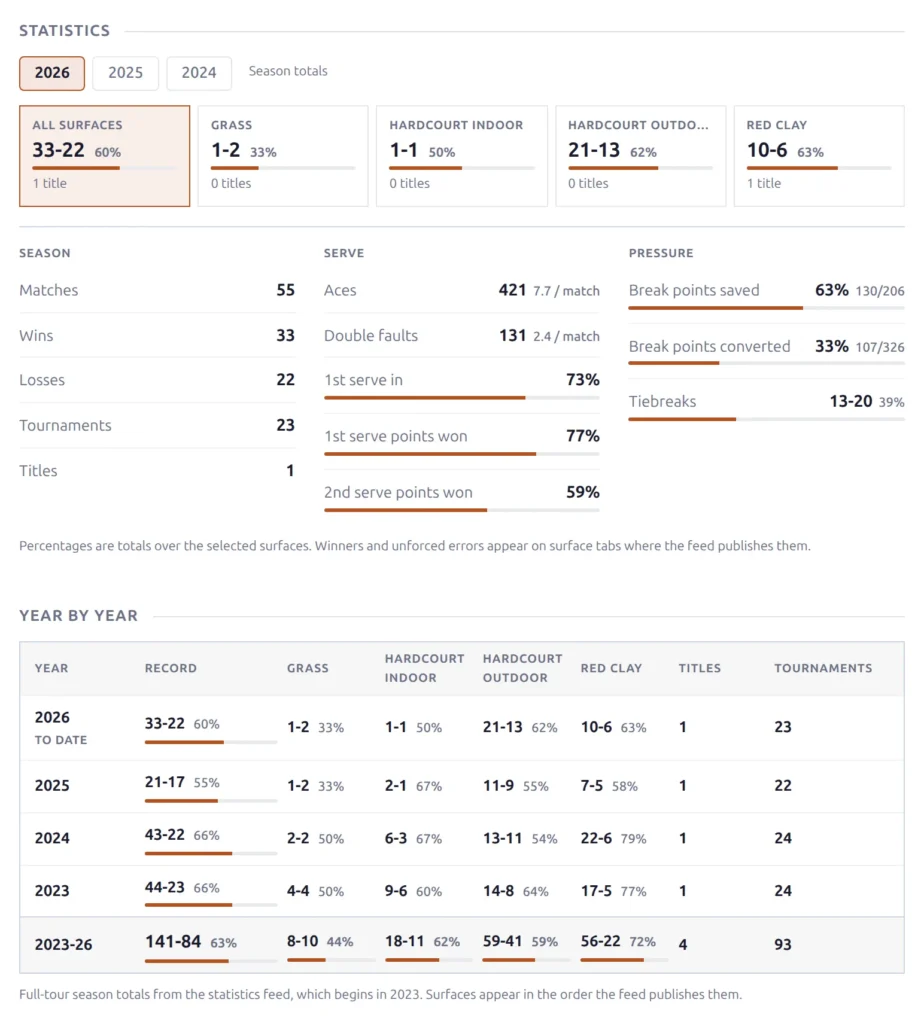Click the TITLES column header
The image size is (924, 1024).
699,668
